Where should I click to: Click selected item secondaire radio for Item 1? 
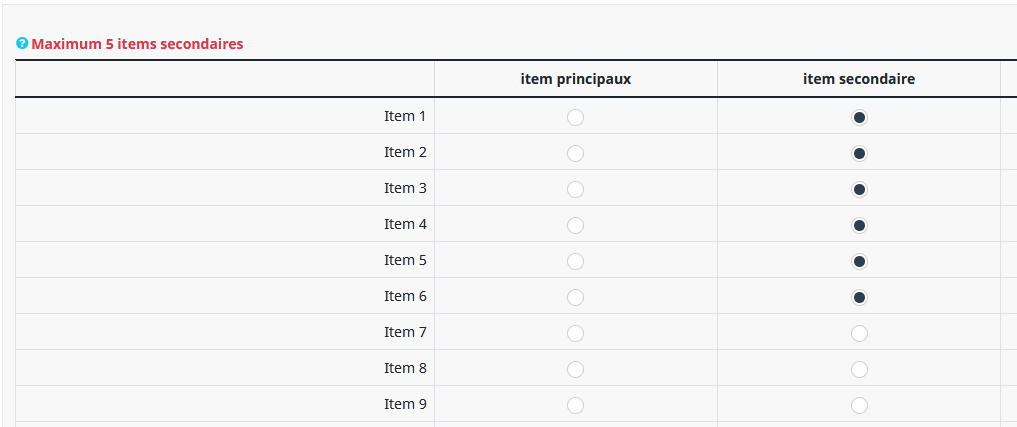pos(859,117)
